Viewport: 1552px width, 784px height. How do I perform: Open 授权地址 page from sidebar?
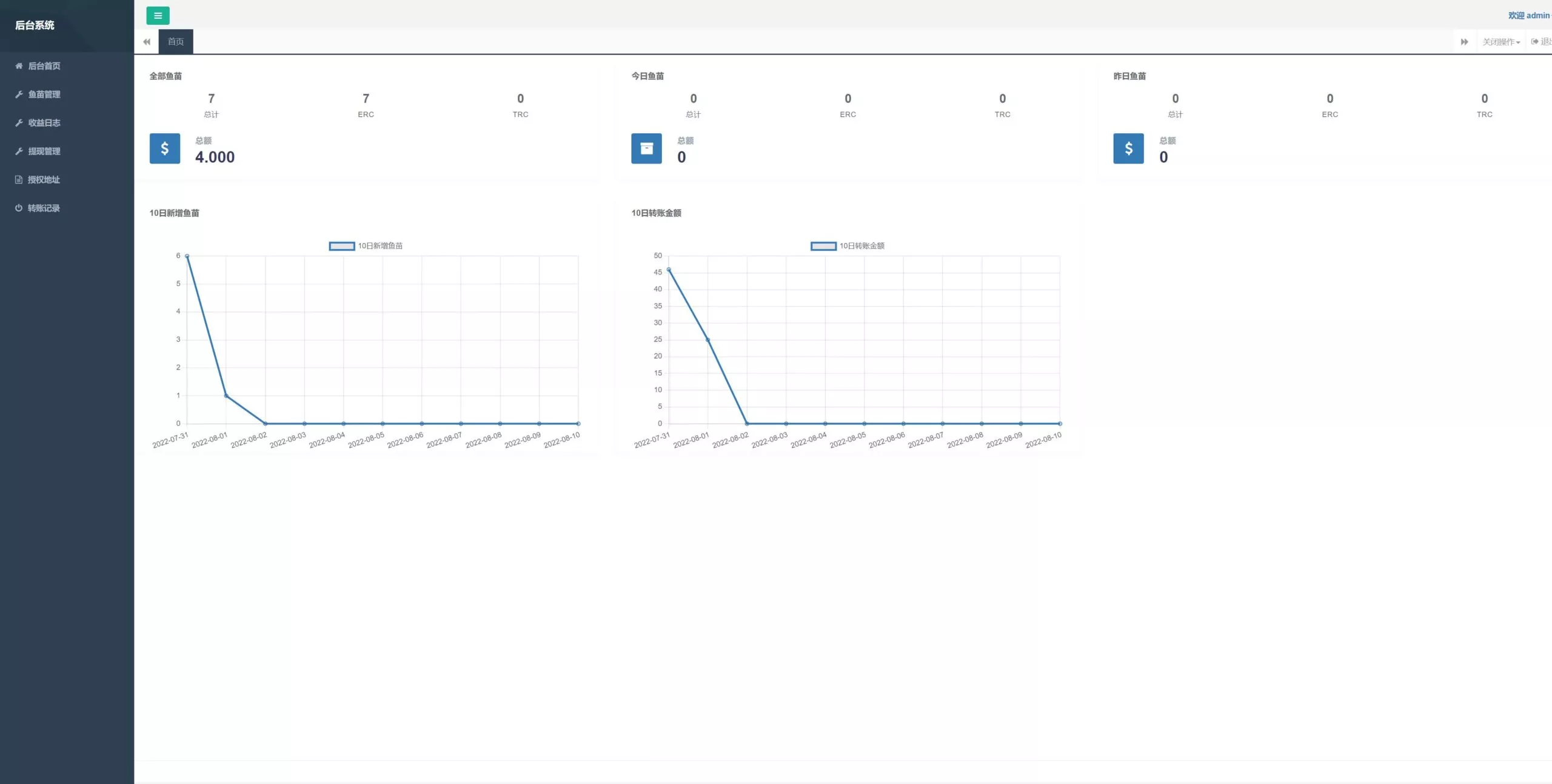(x=44, y=180)
